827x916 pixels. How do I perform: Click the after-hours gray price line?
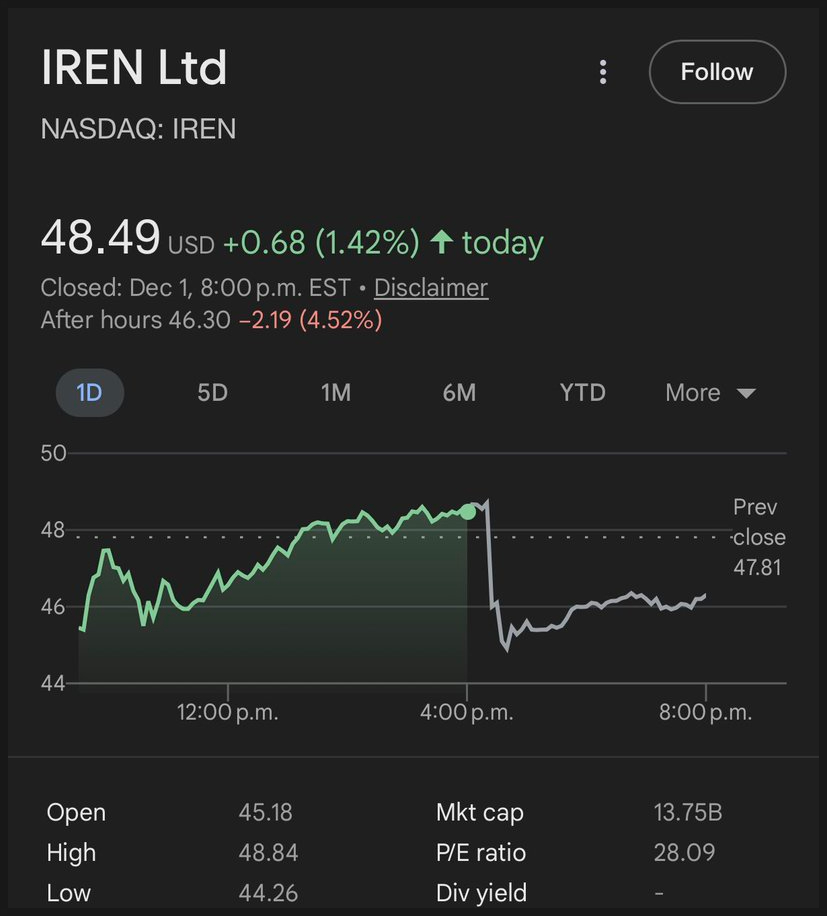(x=600, y=605)
